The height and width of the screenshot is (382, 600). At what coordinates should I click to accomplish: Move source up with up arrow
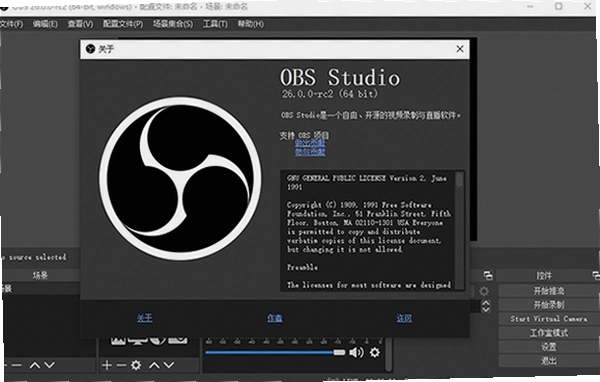[154, 365]
